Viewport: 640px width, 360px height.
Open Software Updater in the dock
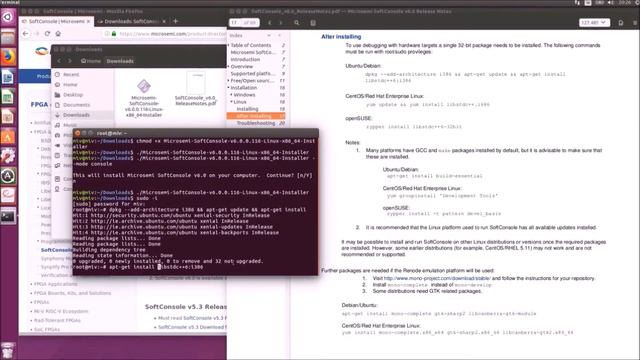point(8,176)
